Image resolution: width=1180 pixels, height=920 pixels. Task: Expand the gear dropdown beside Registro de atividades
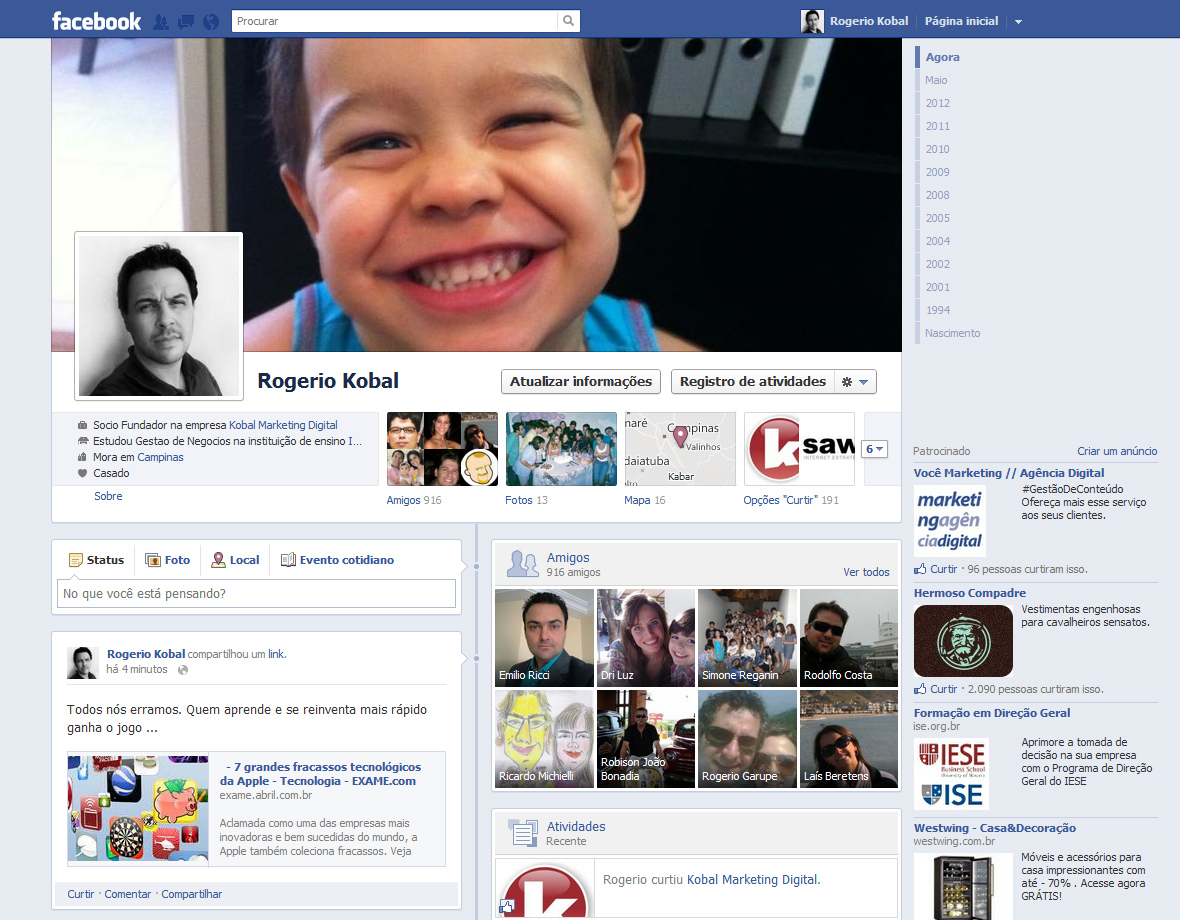pyautogui.click(x=855, y=382)
